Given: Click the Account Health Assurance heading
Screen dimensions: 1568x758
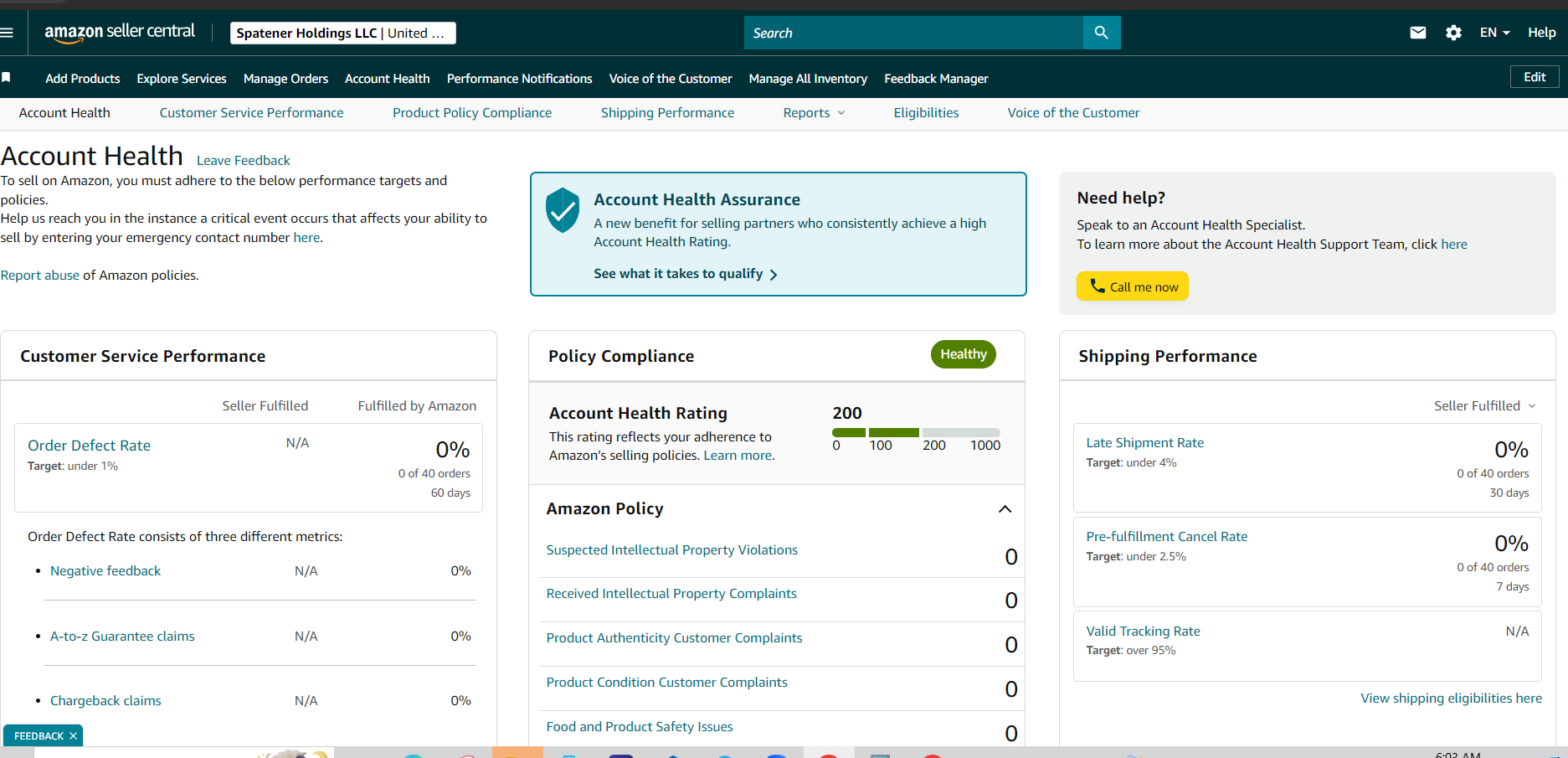Looking at the screenshot, I should (697, 200).
